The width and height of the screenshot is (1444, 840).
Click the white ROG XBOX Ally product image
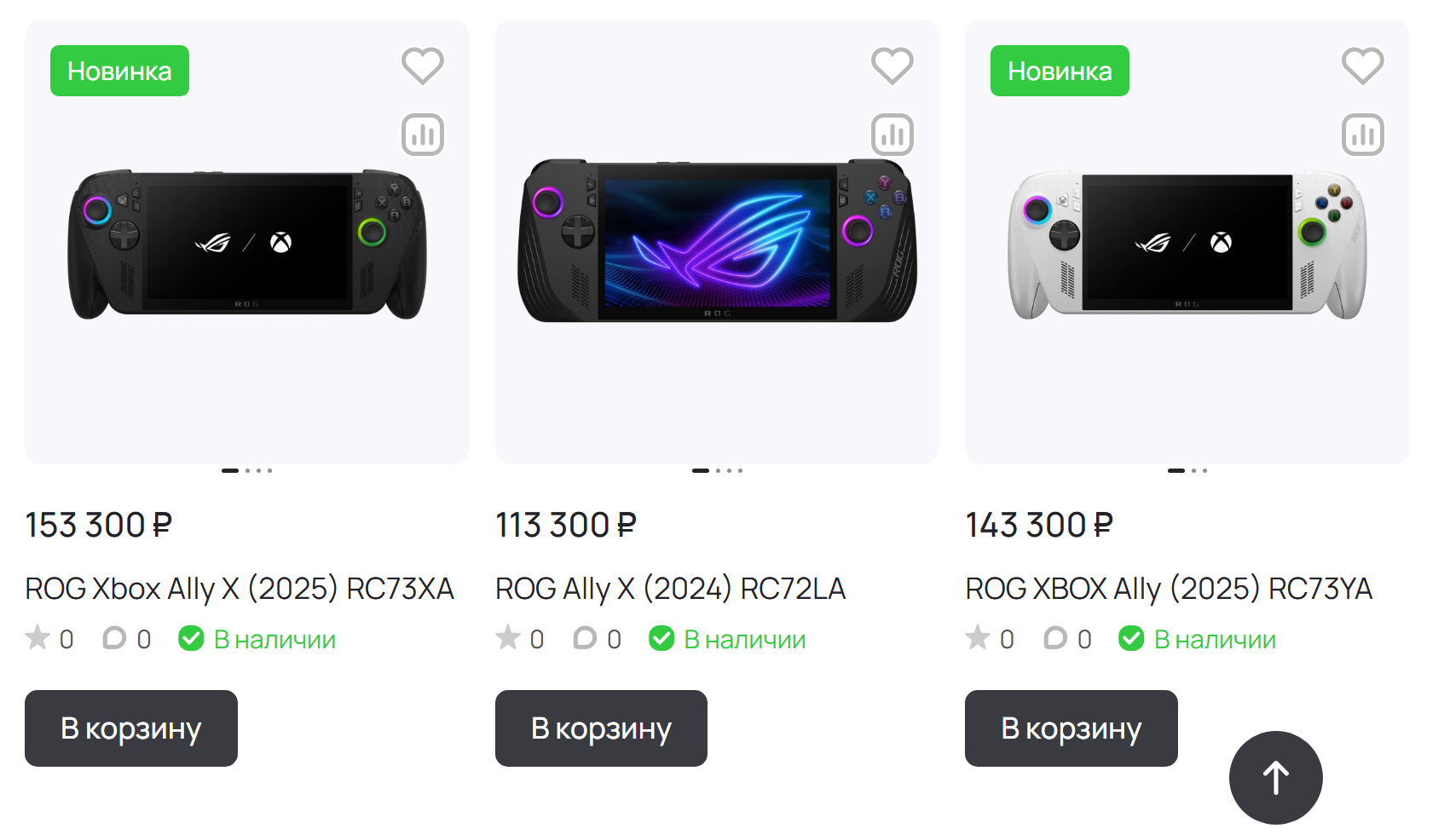click(1187, 243)
